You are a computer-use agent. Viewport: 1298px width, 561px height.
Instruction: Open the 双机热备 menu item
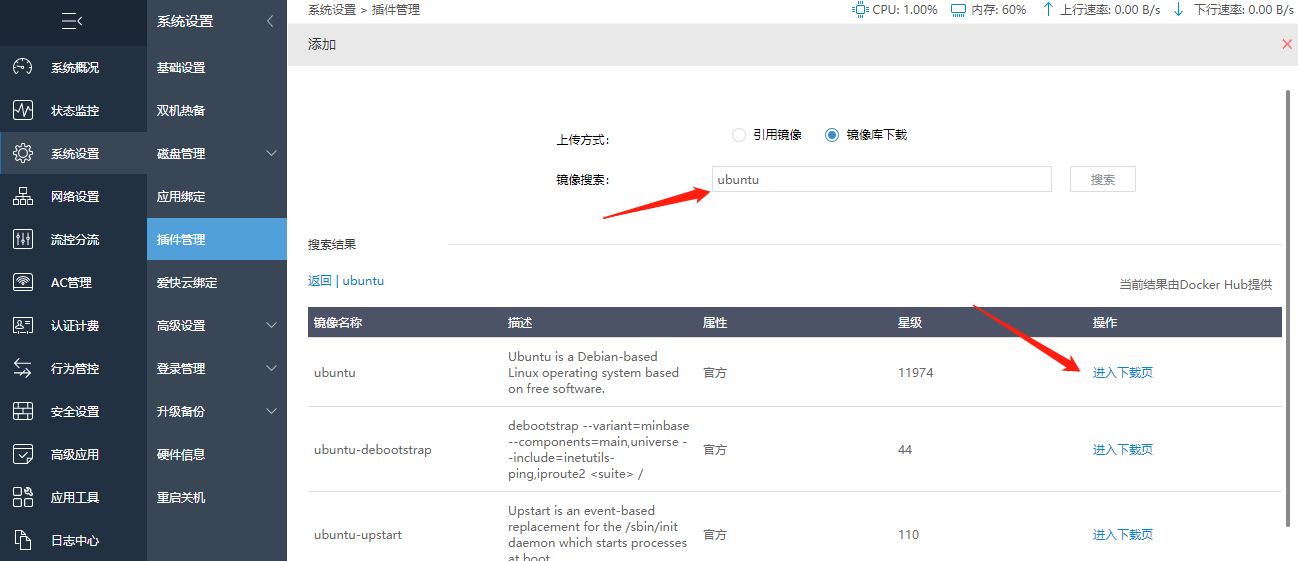181,111
